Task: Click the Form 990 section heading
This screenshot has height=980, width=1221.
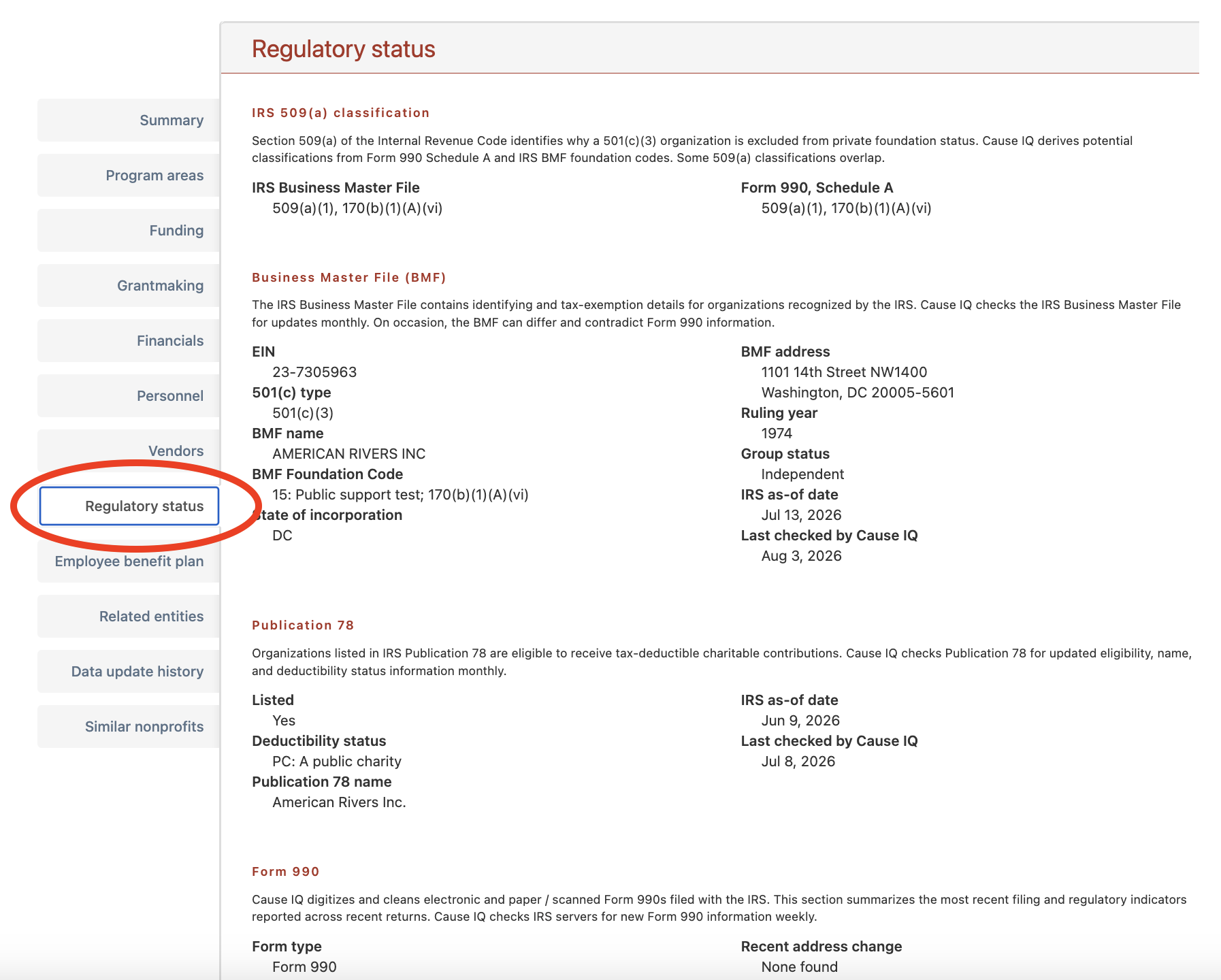Action: coord(286,872)
